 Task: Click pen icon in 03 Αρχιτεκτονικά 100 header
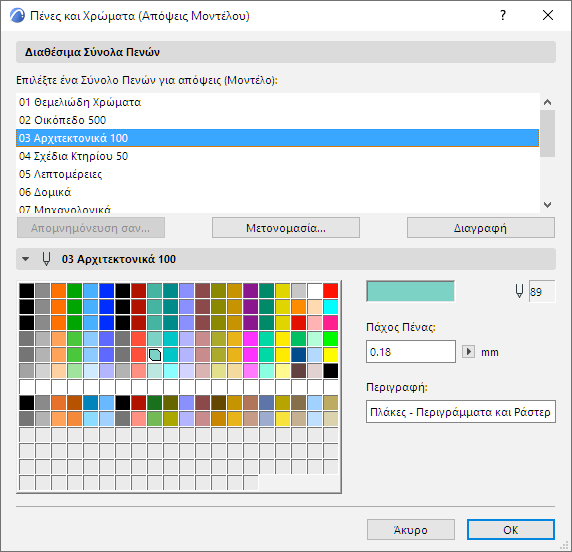point(46,259)
